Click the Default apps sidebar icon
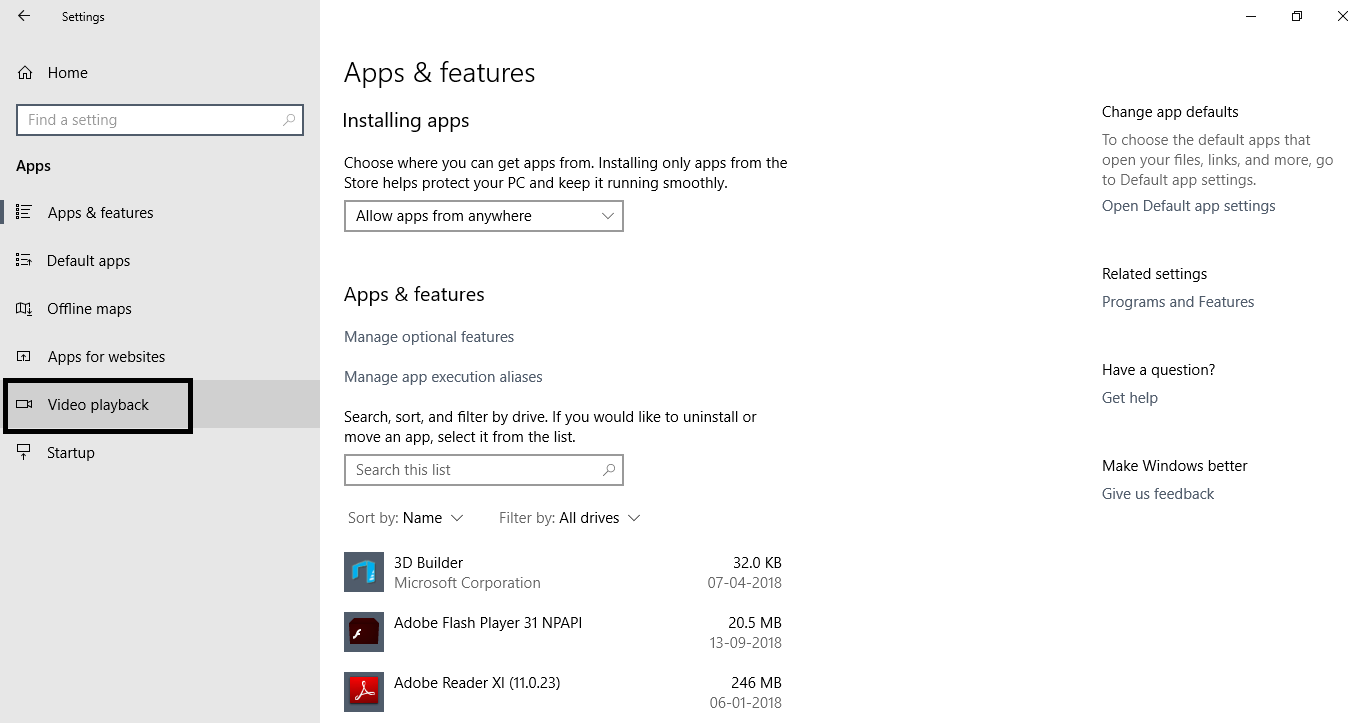Viewport: 1362px width, 723px height. (24, 260)
